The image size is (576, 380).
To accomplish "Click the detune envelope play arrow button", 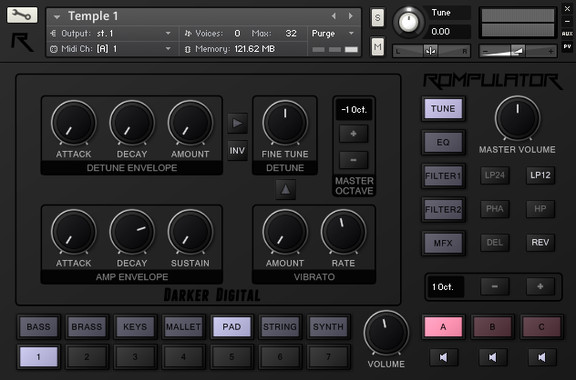I will pos(237,123).
